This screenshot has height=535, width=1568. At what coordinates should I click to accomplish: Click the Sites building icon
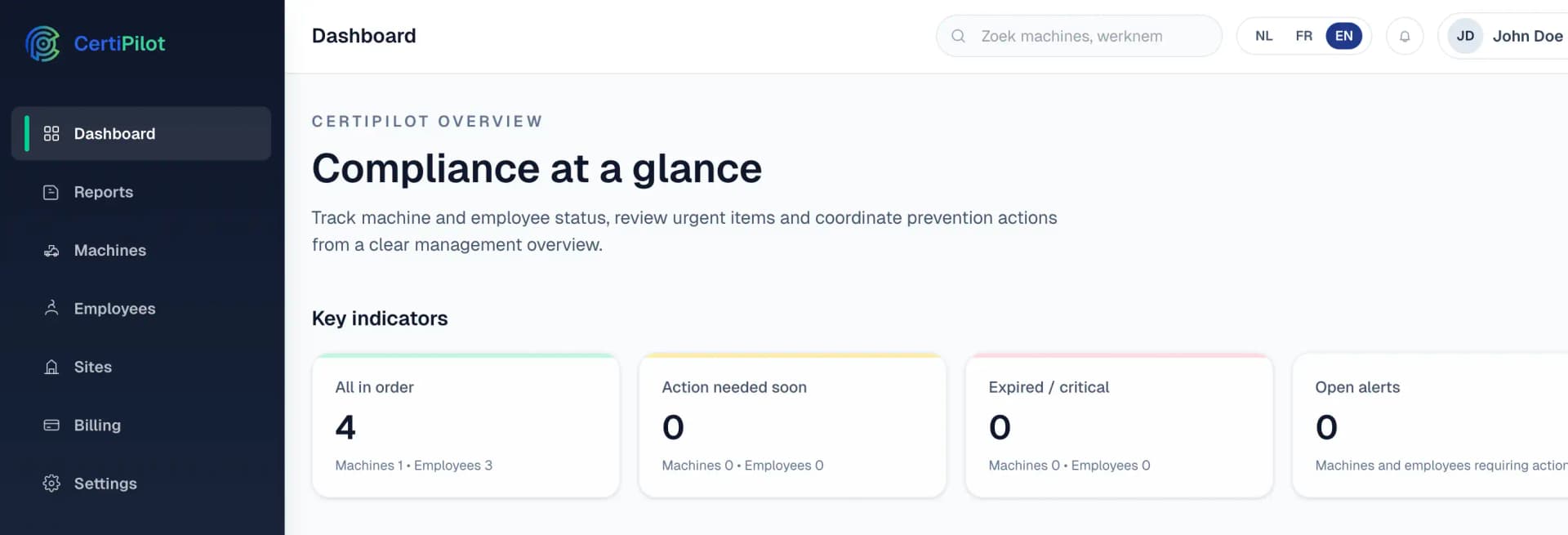[x=51, y=367]
